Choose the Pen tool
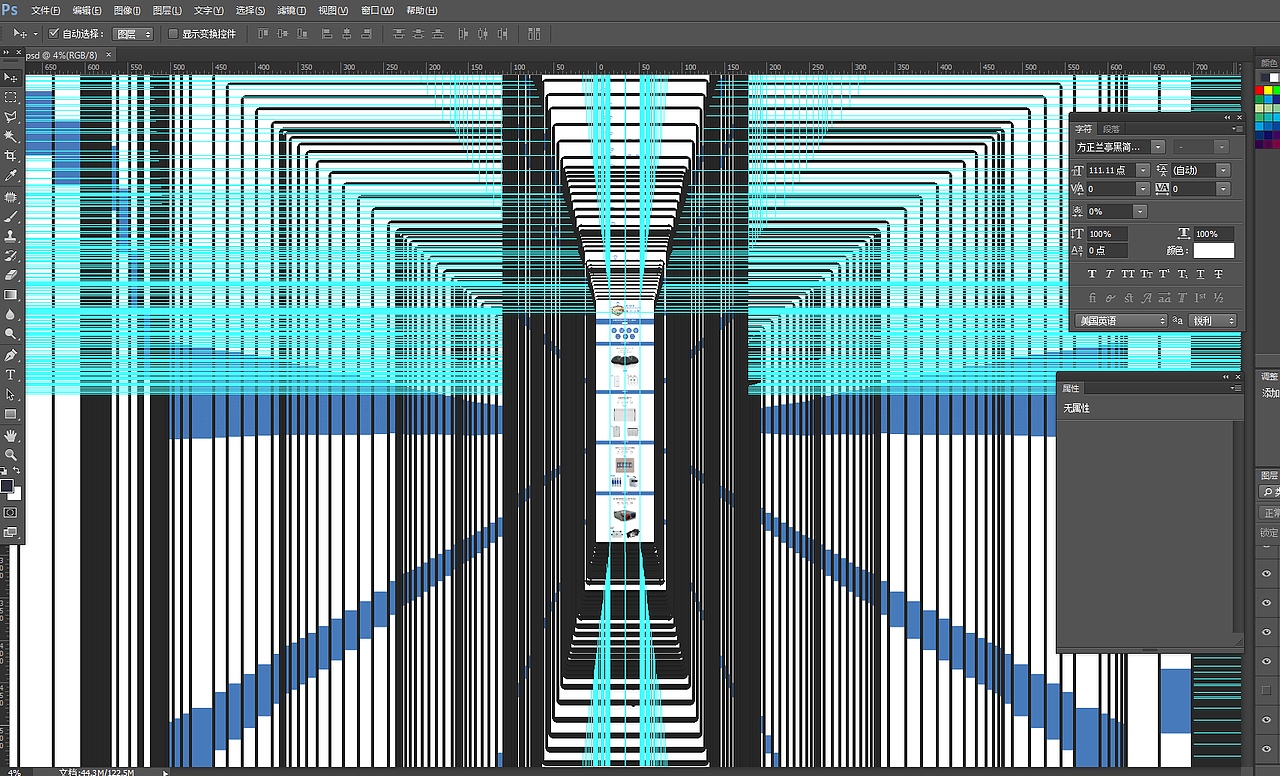Image resolution: width=1280 pixels, height=776 pixels. [x=11, y=355]
